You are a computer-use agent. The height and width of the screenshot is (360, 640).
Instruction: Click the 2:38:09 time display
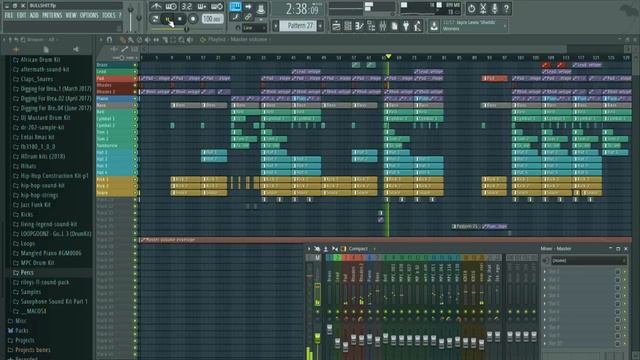coord(302,9)
